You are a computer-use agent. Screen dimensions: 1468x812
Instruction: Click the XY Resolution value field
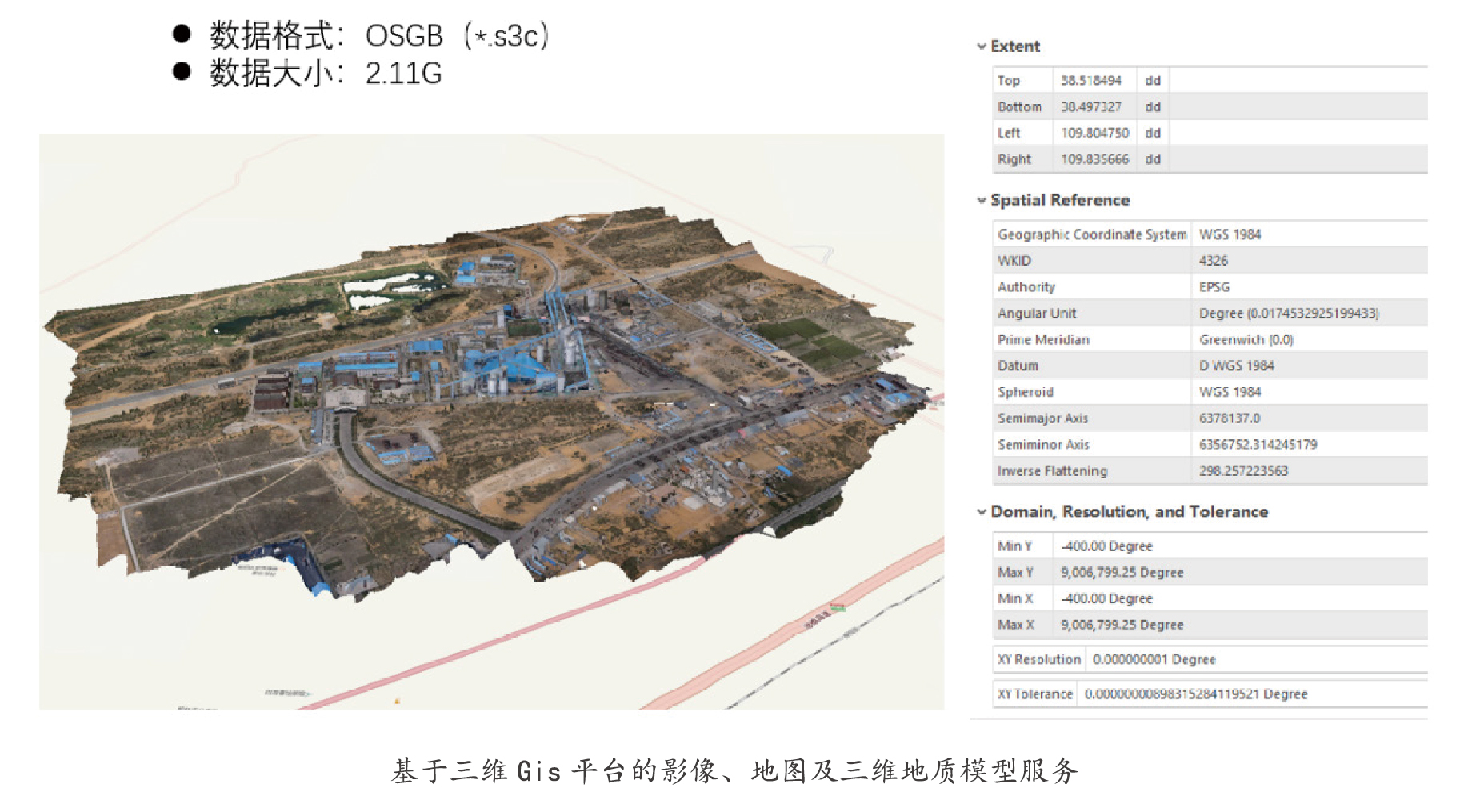pos(1154,660)
